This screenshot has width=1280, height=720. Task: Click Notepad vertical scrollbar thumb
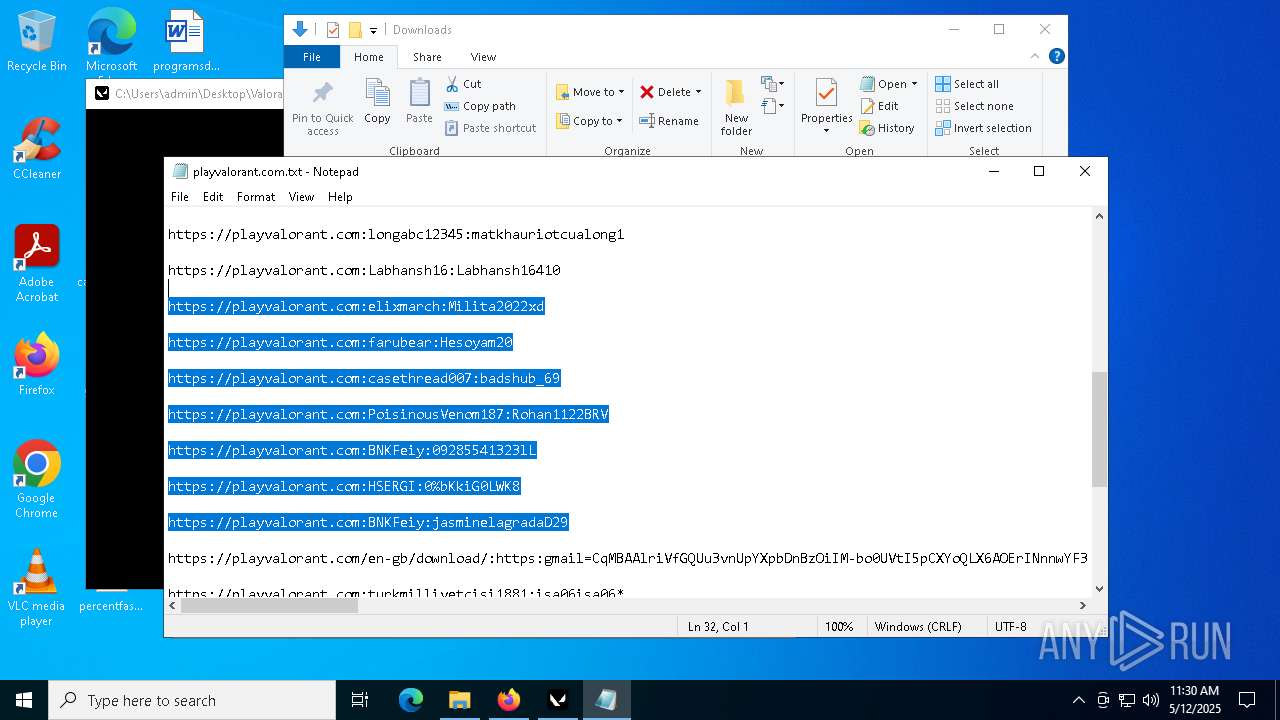click(1099, 429)
